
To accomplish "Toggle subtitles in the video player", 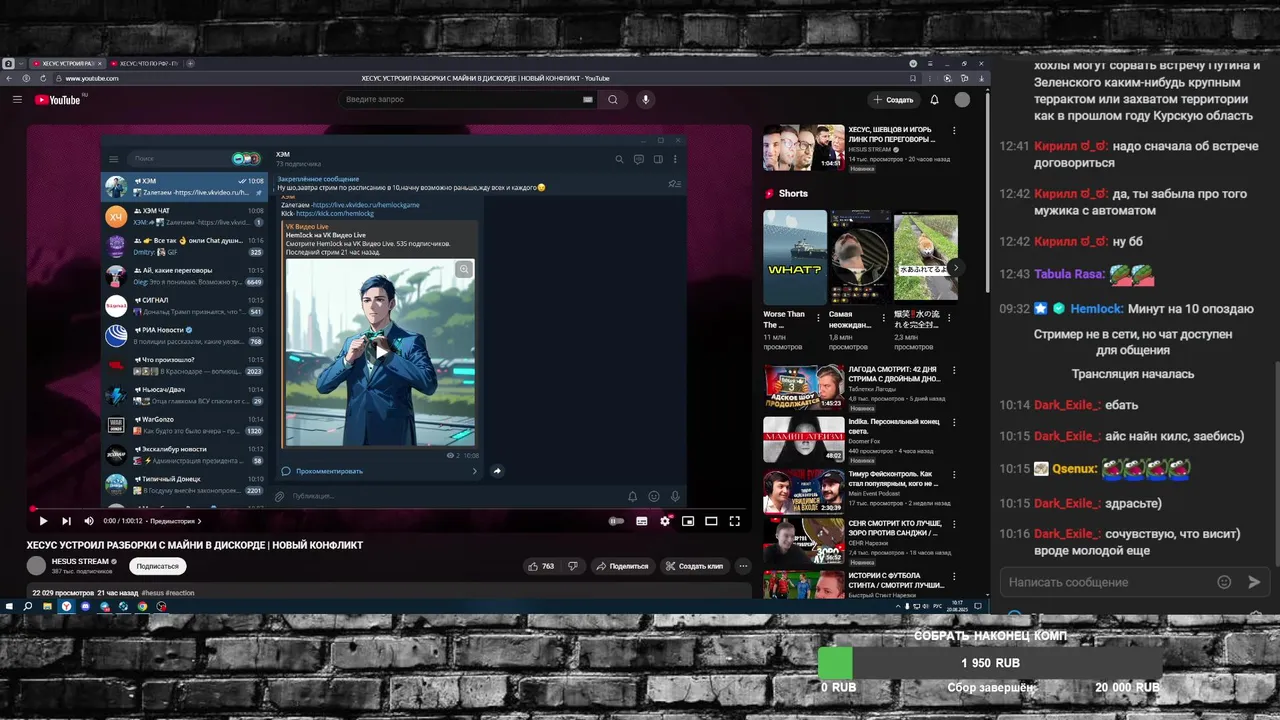I will [642, 521].
